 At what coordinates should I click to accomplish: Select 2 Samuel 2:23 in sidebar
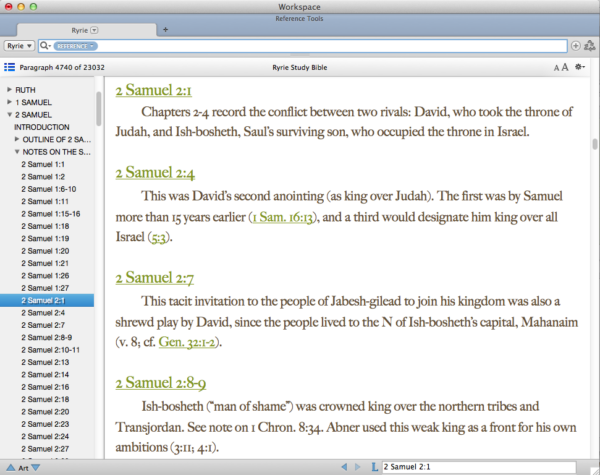(45, 424)
